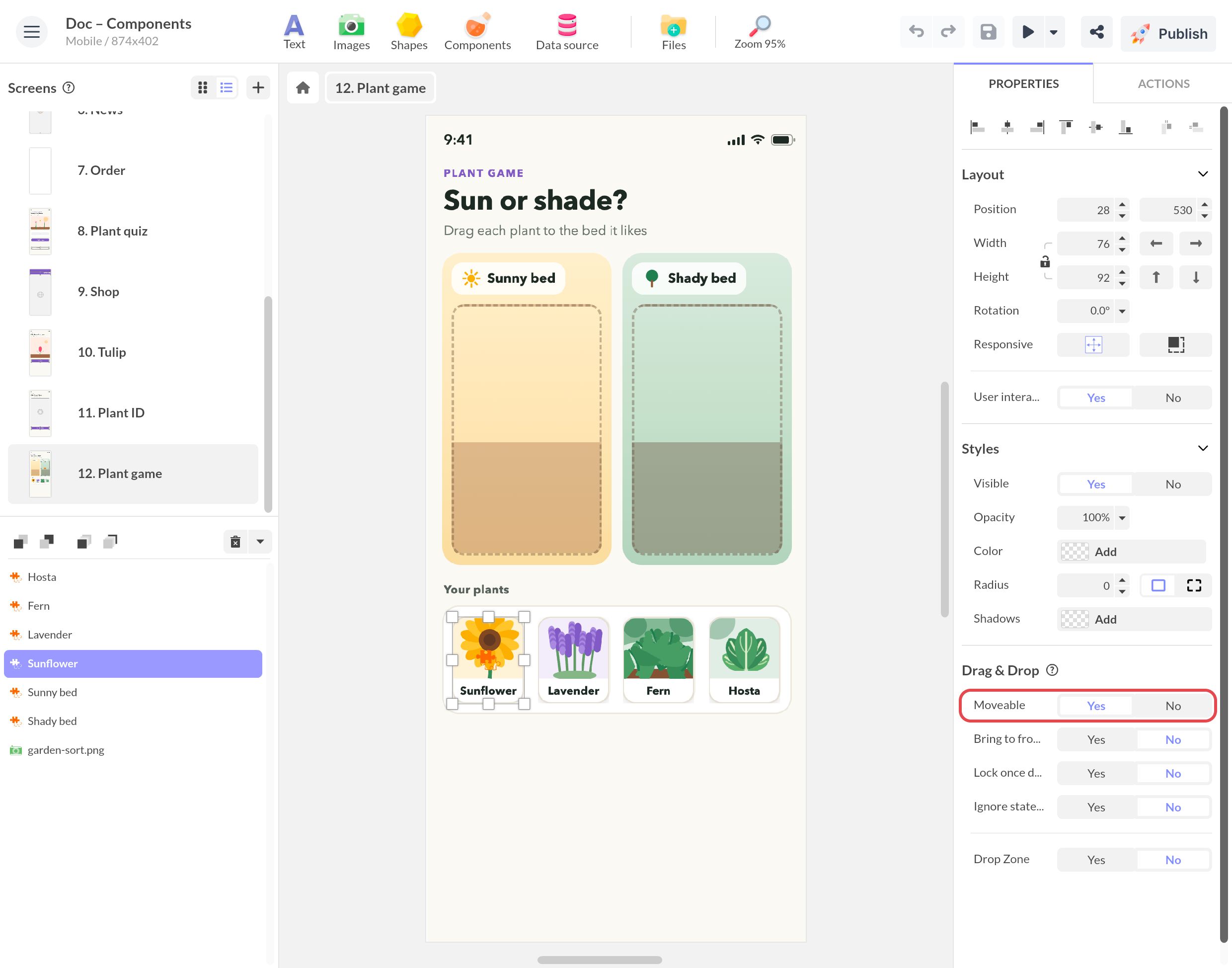This screenshot has width=1232, height=968.
Task: Open the Files tool
Action: (x=674, y=32)
